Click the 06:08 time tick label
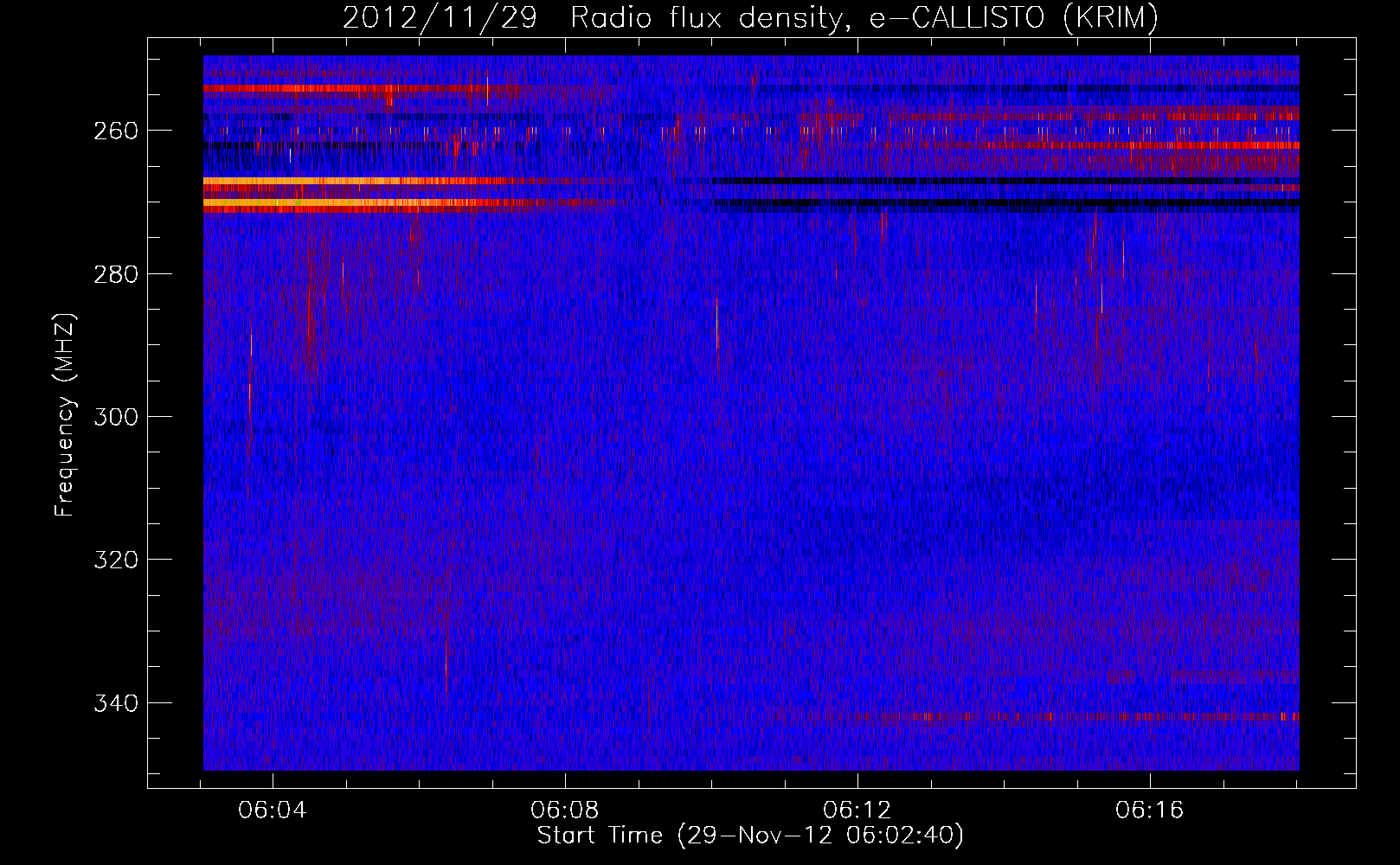 (565, 811)
